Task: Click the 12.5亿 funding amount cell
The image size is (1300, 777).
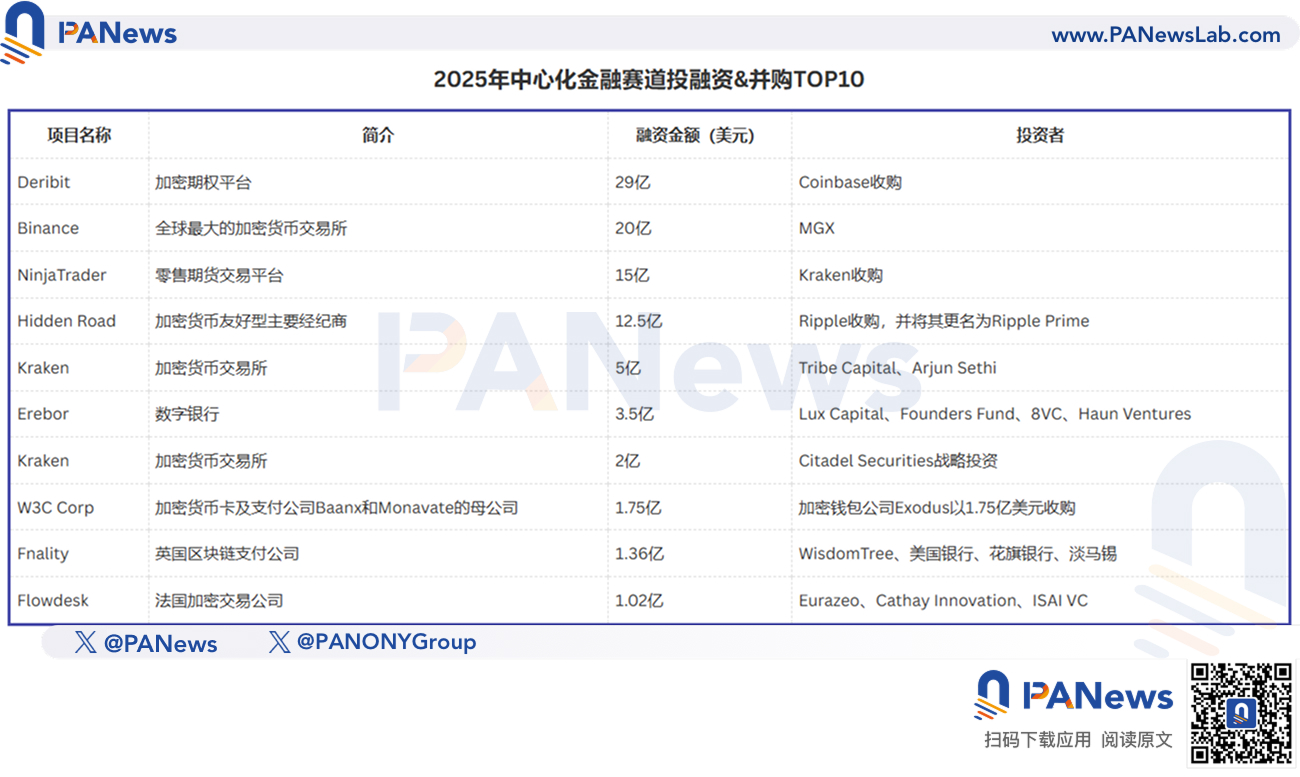Action: pyautogui.click(x=639, y=321)
